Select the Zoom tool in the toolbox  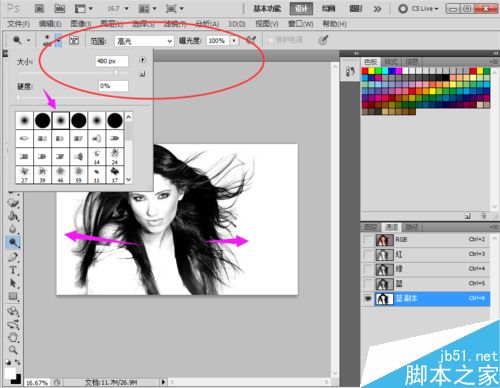click(x=13, y=350)
